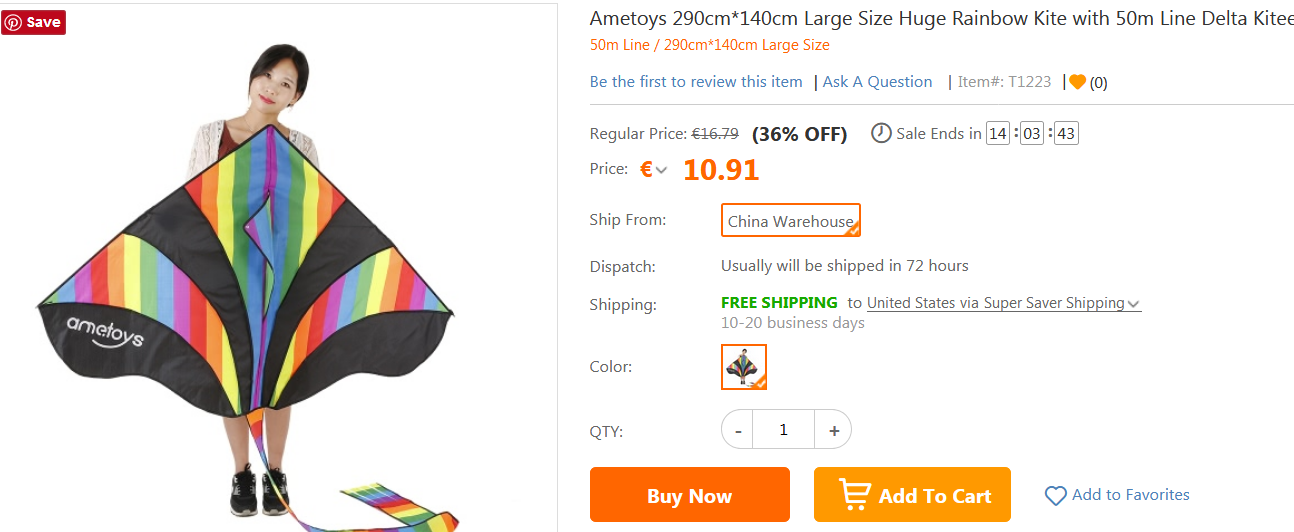Viewport: 1294px width, 532px height.
Task: Select the rainbow kite color swatch
Action: point(743,366)
